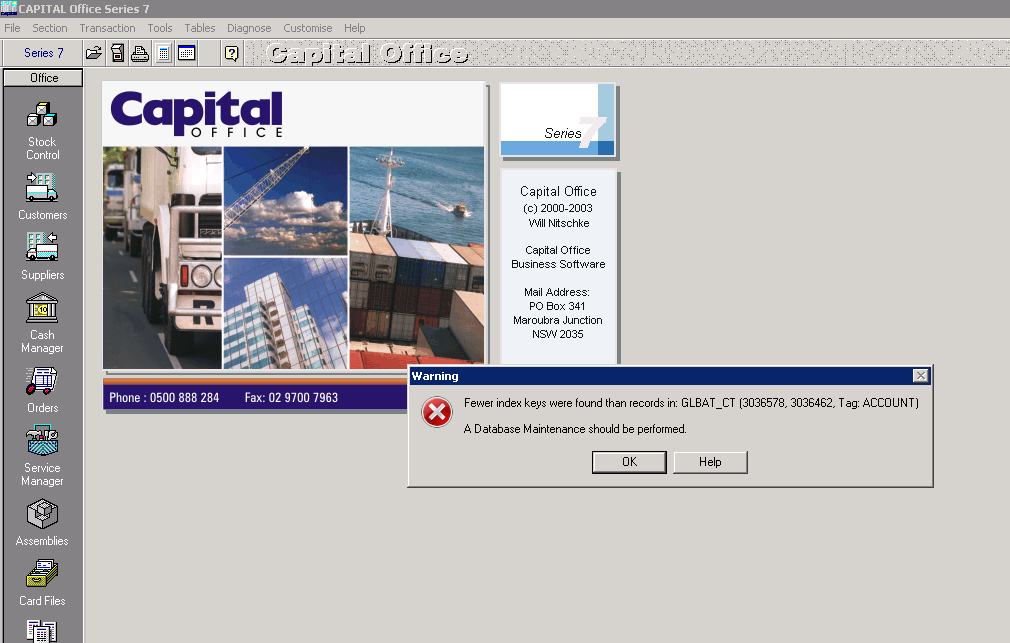Click 'Fax: 02 9700 7963' text

pyautogui.click(x=291, y=398)
